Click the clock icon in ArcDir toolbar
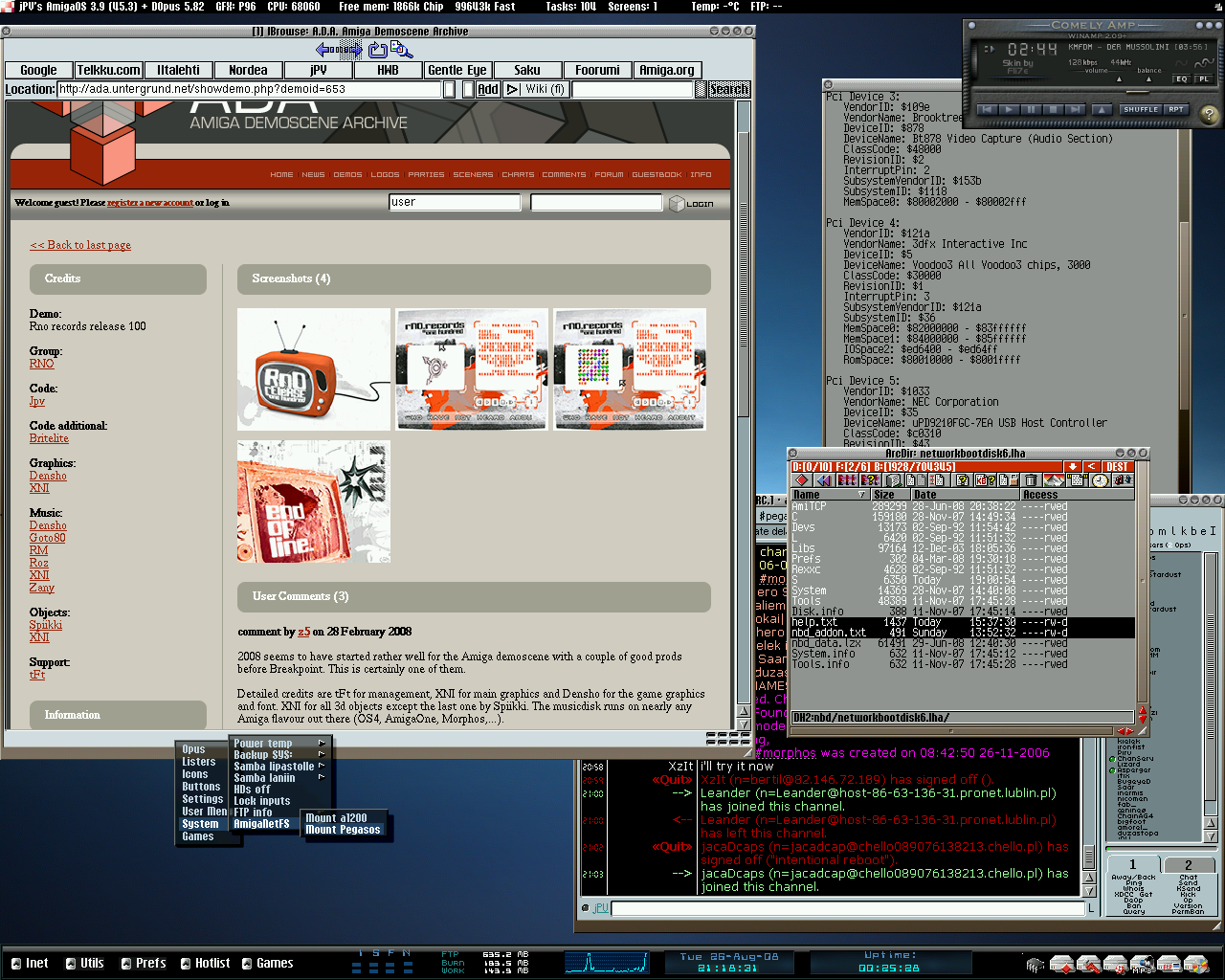The height and width of the screenshot is (980, 1225). (1101, 480)
